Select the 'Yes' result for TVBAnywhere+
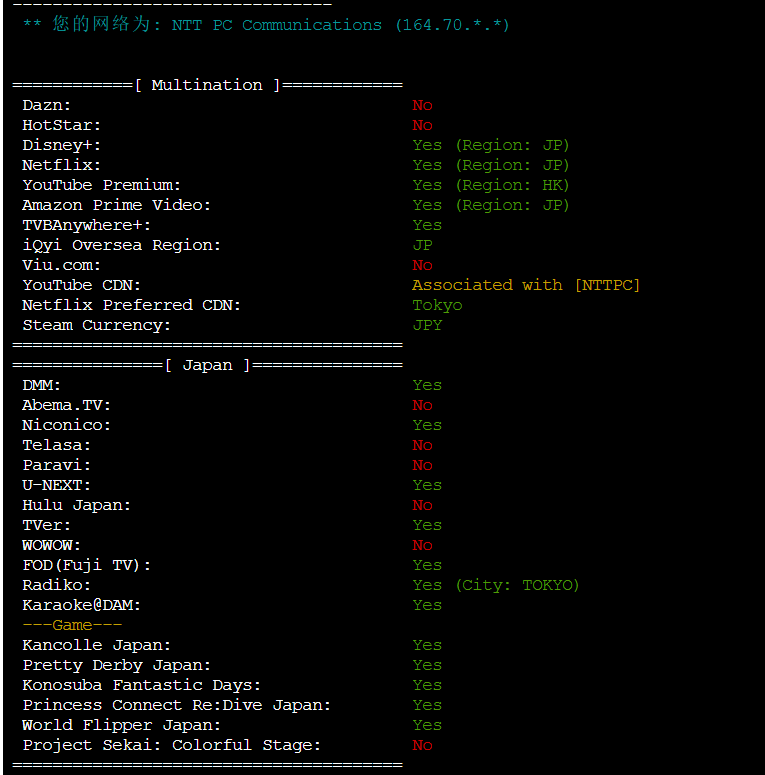Screen dimensions: 765x775 [x=427, y=225]
